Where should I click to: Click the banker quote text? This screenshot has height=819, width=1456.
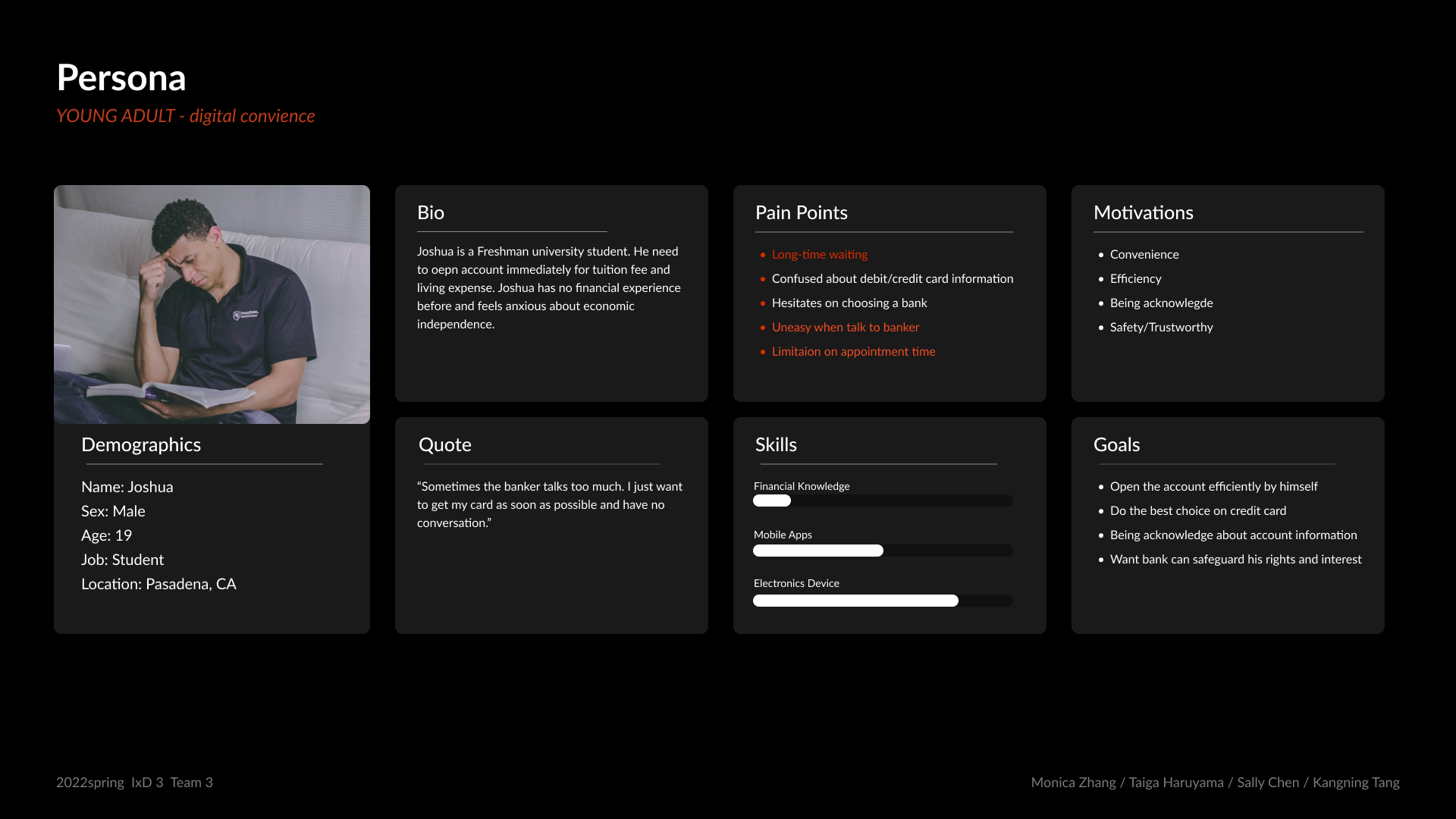click(549, 505)
